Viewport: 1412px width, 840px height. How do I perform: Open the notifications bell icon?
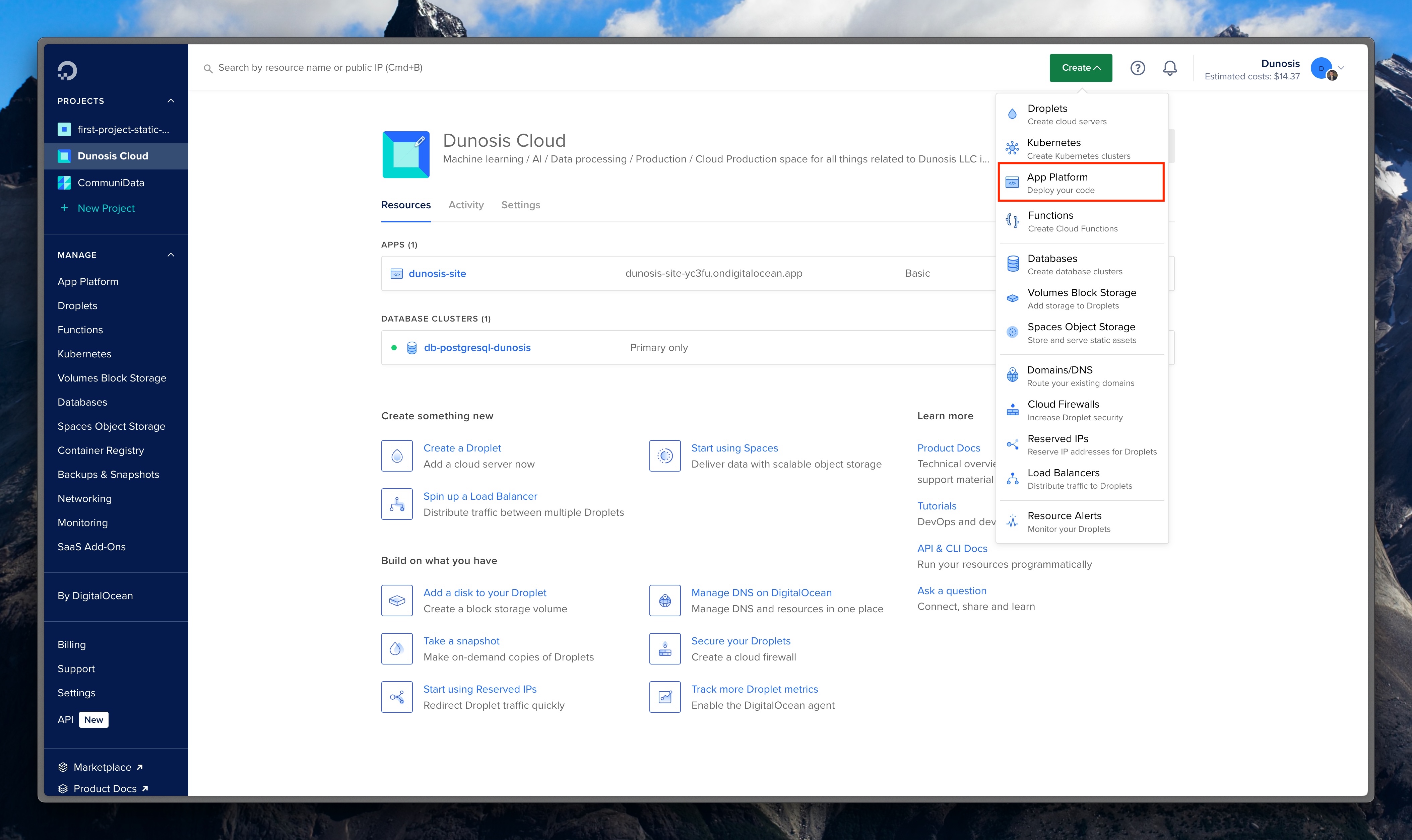tap(1170, 68)
